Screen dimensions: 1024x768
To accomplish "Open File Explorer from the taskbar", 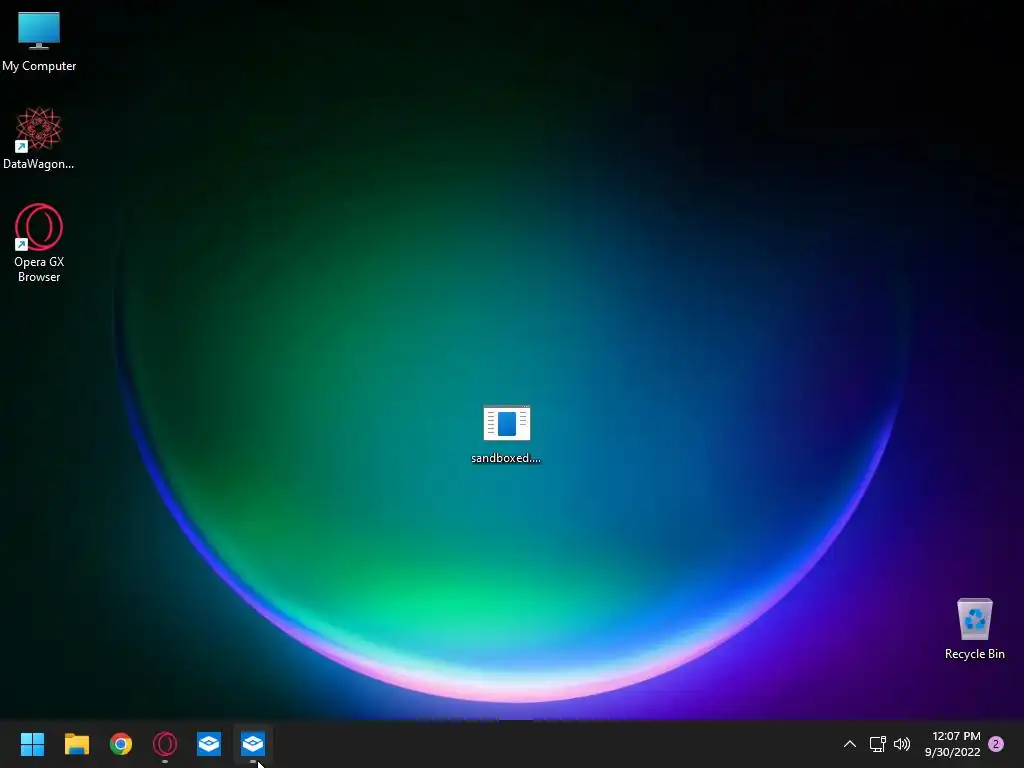I will (x=76, y=744).
